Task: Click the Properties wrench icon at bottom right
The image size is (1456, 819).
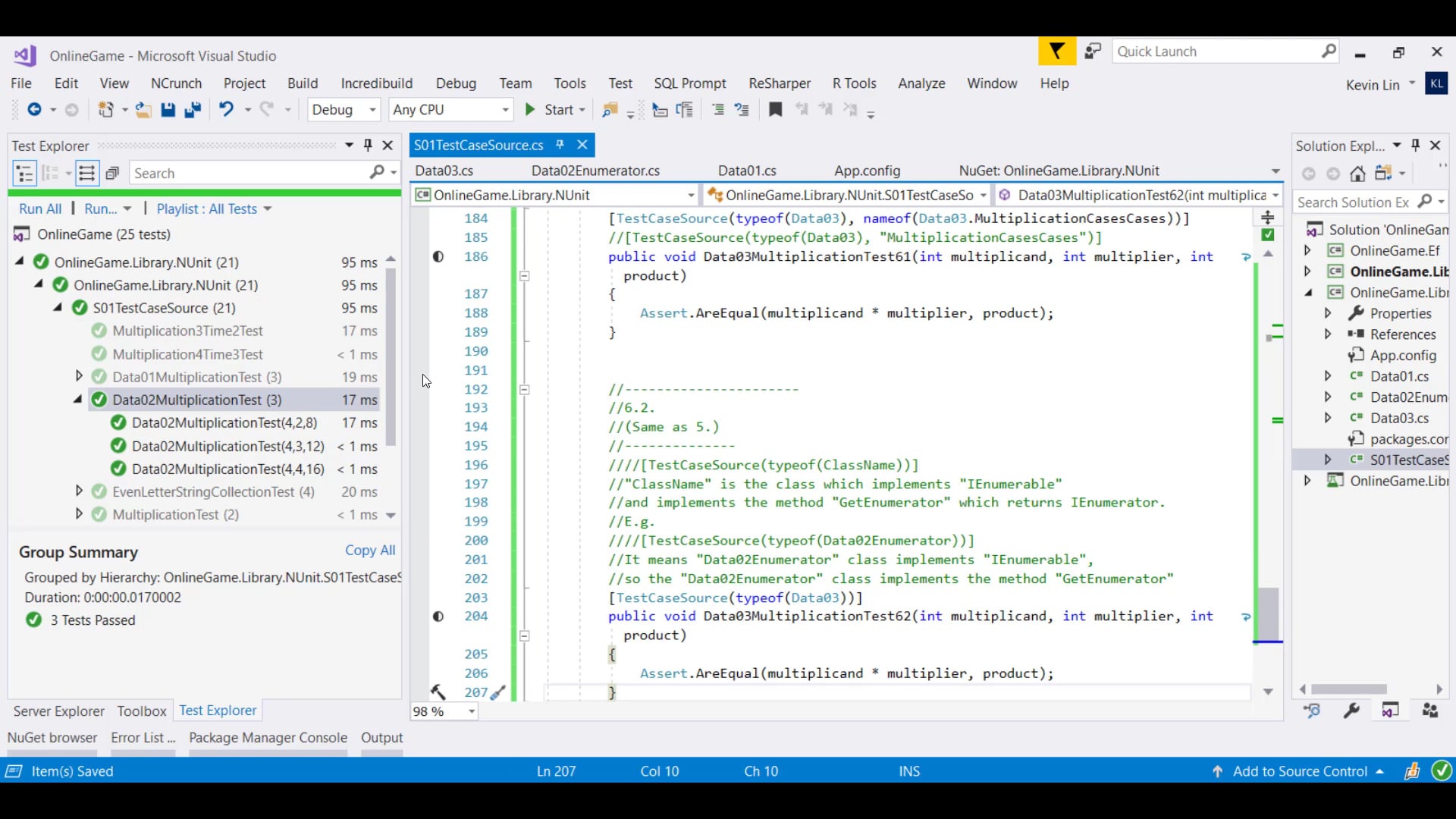Action: pos(1351,711)
